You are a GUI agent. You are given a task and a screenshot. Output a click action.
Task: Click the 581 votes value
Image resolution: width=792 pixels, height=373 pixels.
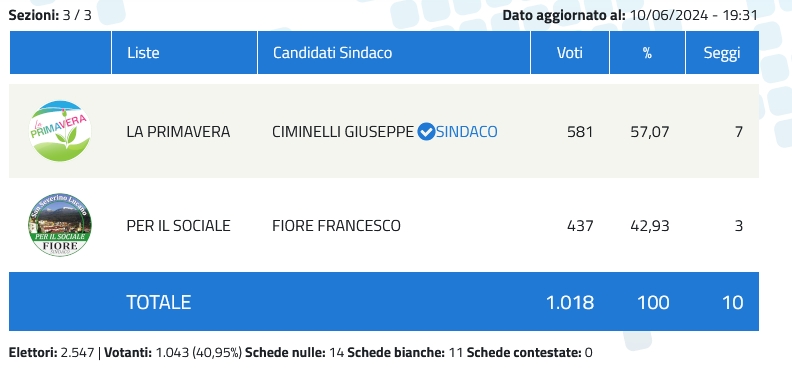pos(580,132)
